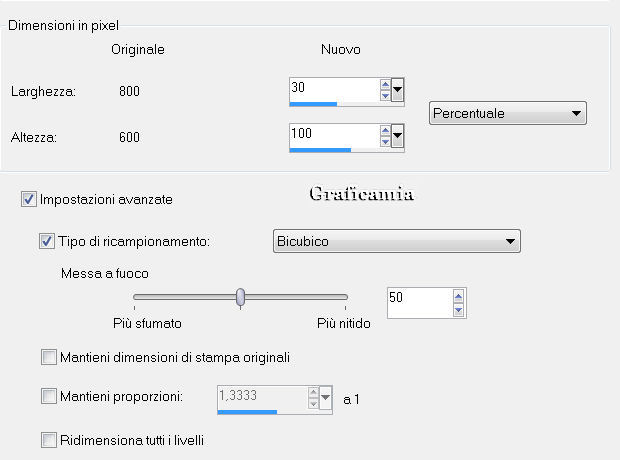Click the Messa a fuoco slider handle
Image resolution: width=620 pixels, height=460 pixels.
(240, 297)
